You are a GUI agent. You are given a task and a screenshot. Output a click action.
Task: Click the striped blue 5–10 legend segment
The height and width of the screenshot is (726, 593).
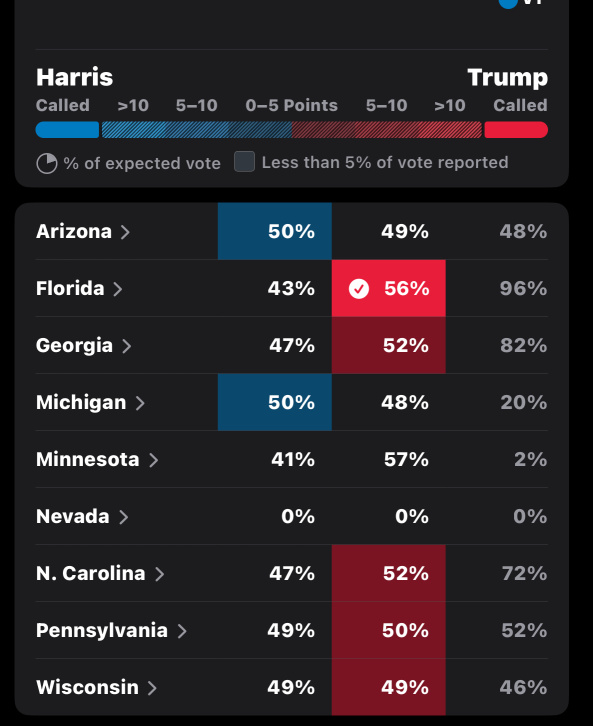(x=196, y=130)
